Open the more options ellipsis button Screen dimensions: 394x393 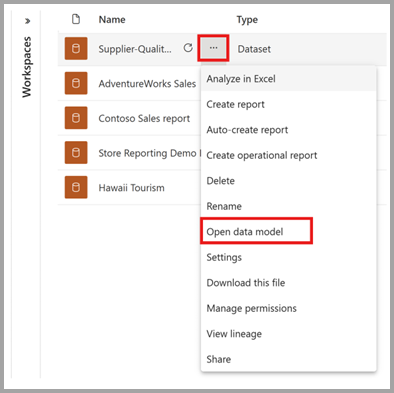213,48
